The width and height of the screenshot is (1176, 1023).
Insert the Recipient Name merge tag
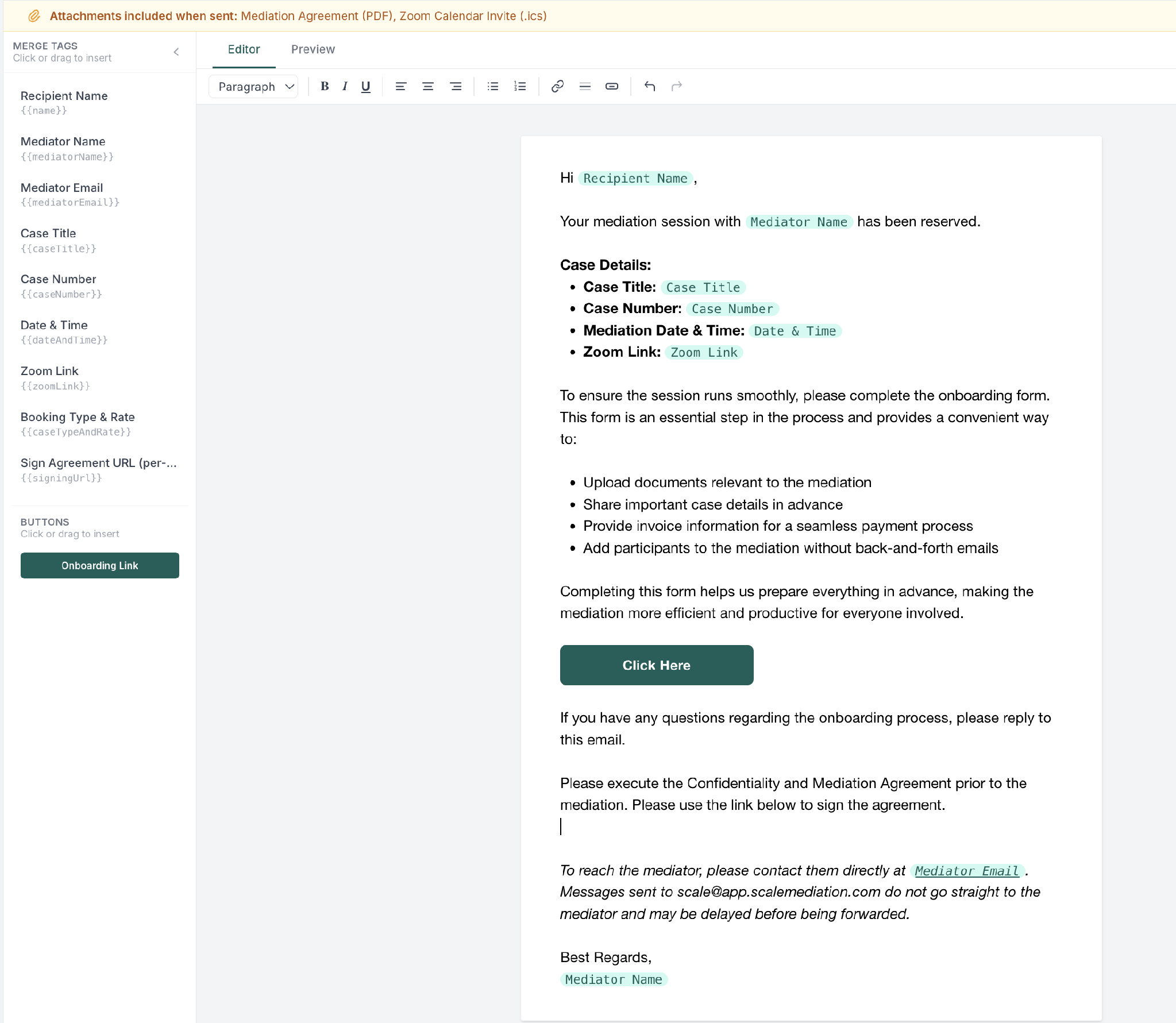point(99,102)
